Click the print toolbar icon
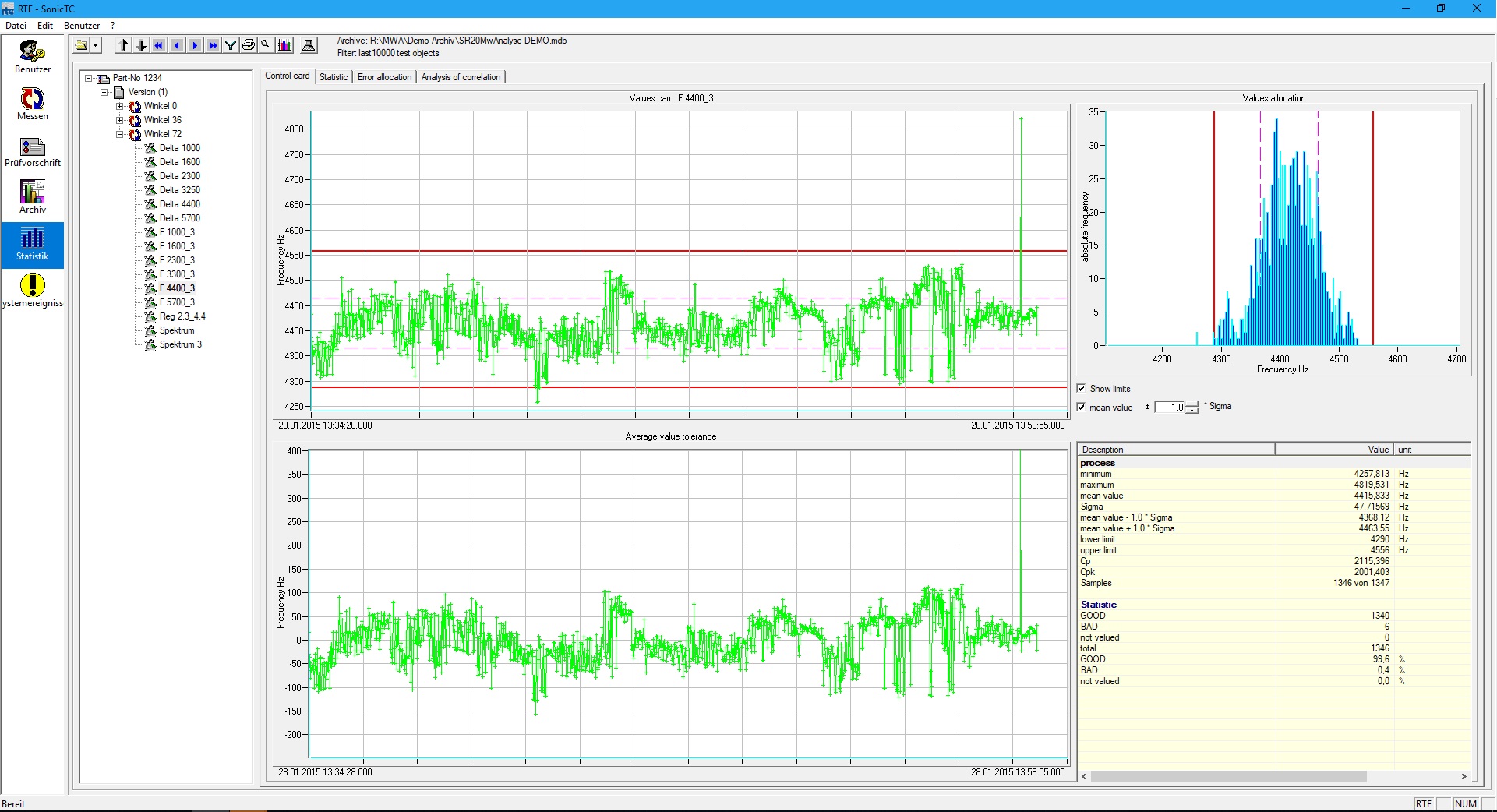The height and width of the screenshot is (812, 1497). click(249, 44)
